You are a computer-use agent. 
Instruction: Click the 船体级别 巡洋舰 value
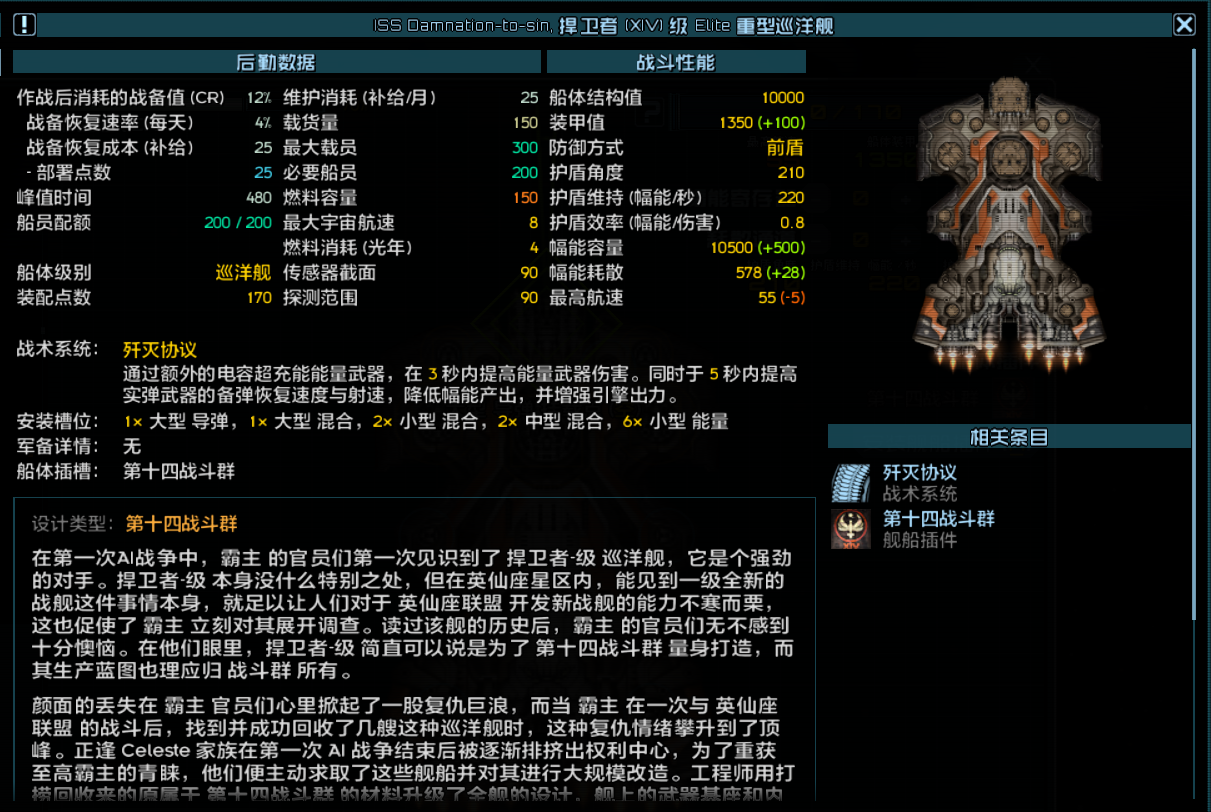(243, 273)
